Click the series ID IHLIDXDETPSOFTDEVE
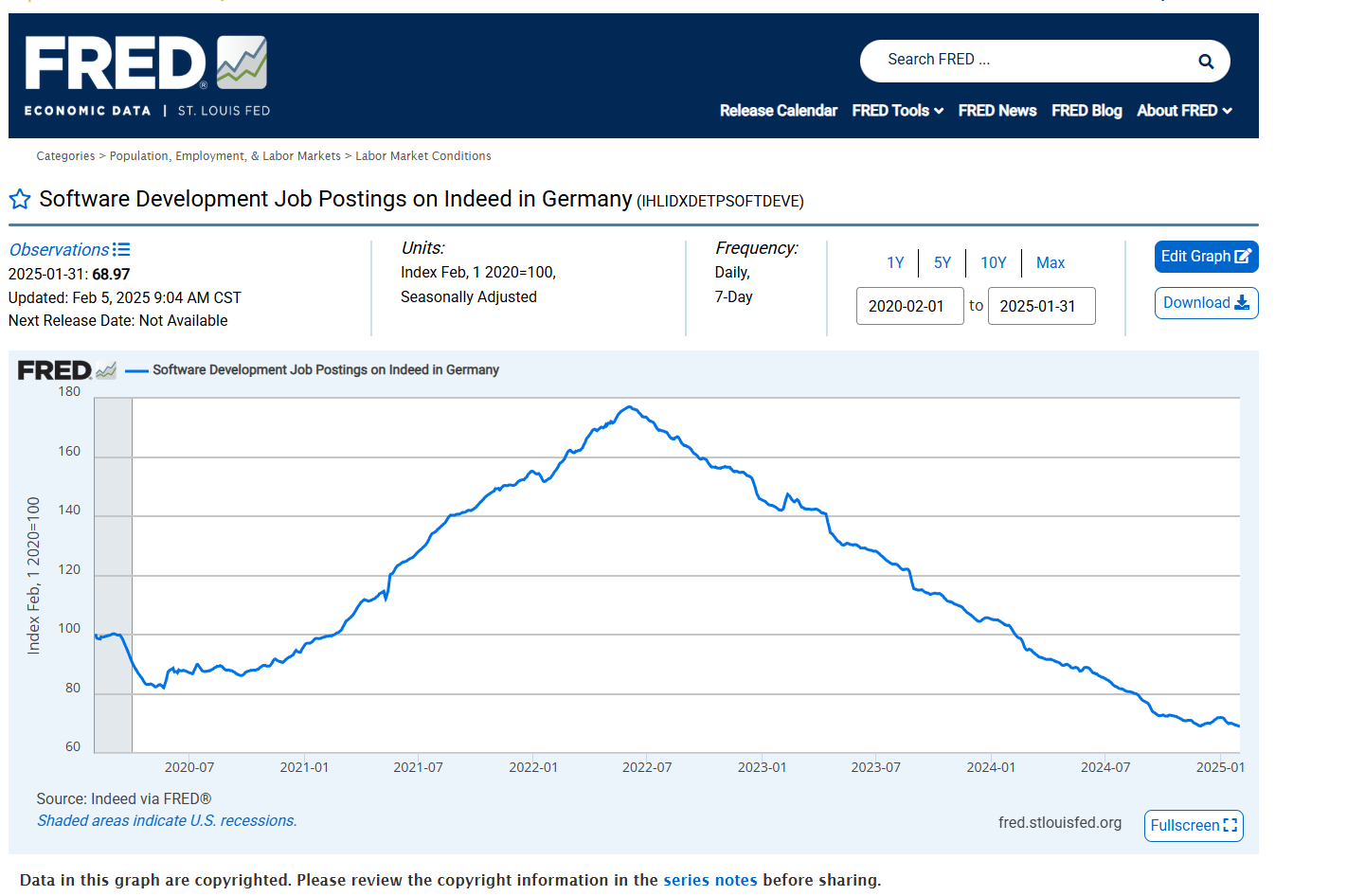 (x=720, y=202)
